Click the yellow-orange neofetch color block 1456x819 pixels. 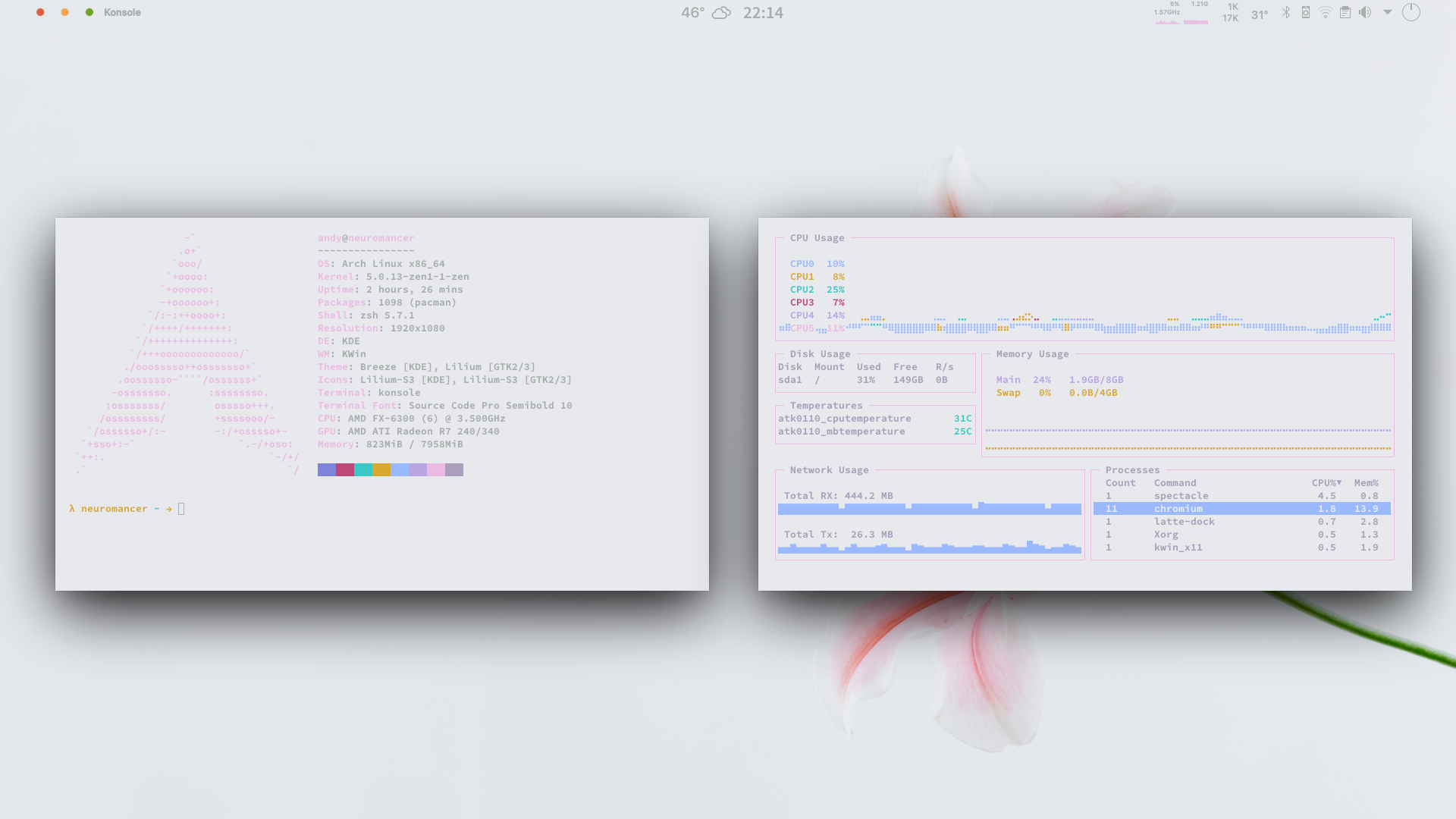(381, 470)
